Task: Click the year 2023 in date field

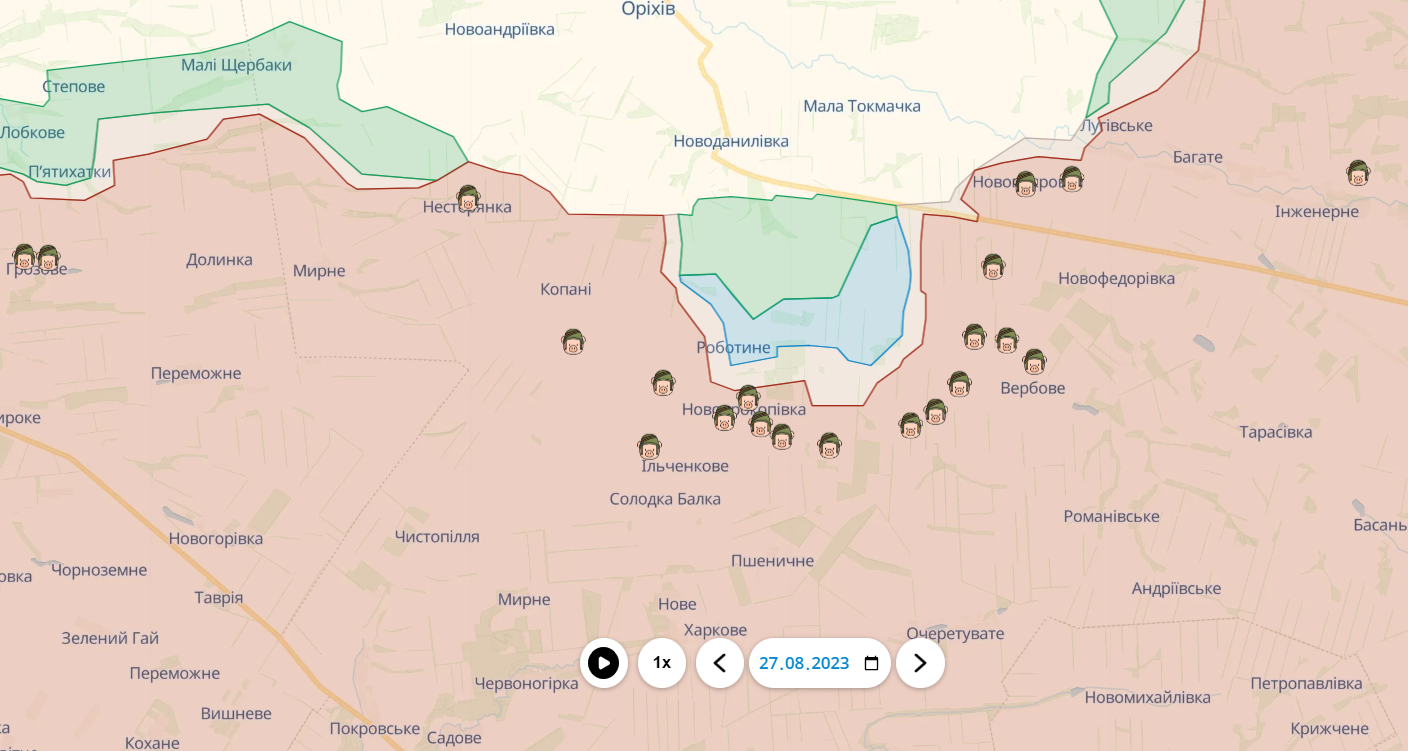Action: pyautogui.click(x=830, y=664)
